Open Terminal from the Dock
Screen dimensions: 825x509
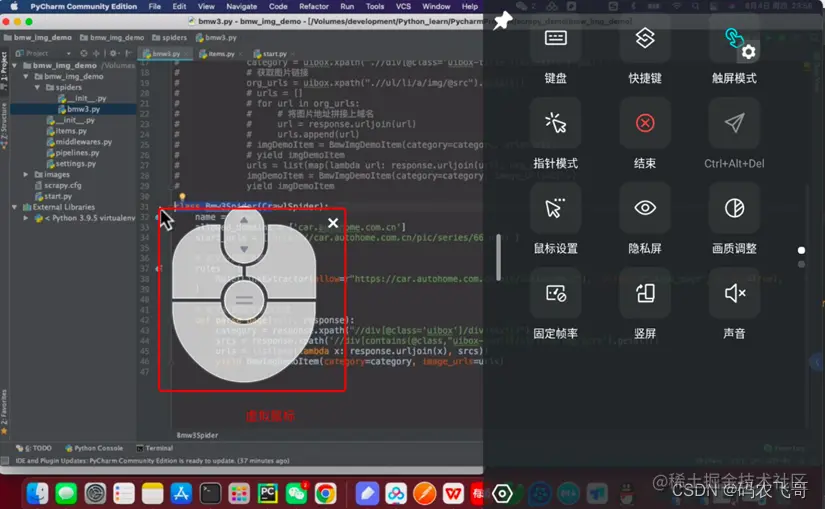pos(210,493)
